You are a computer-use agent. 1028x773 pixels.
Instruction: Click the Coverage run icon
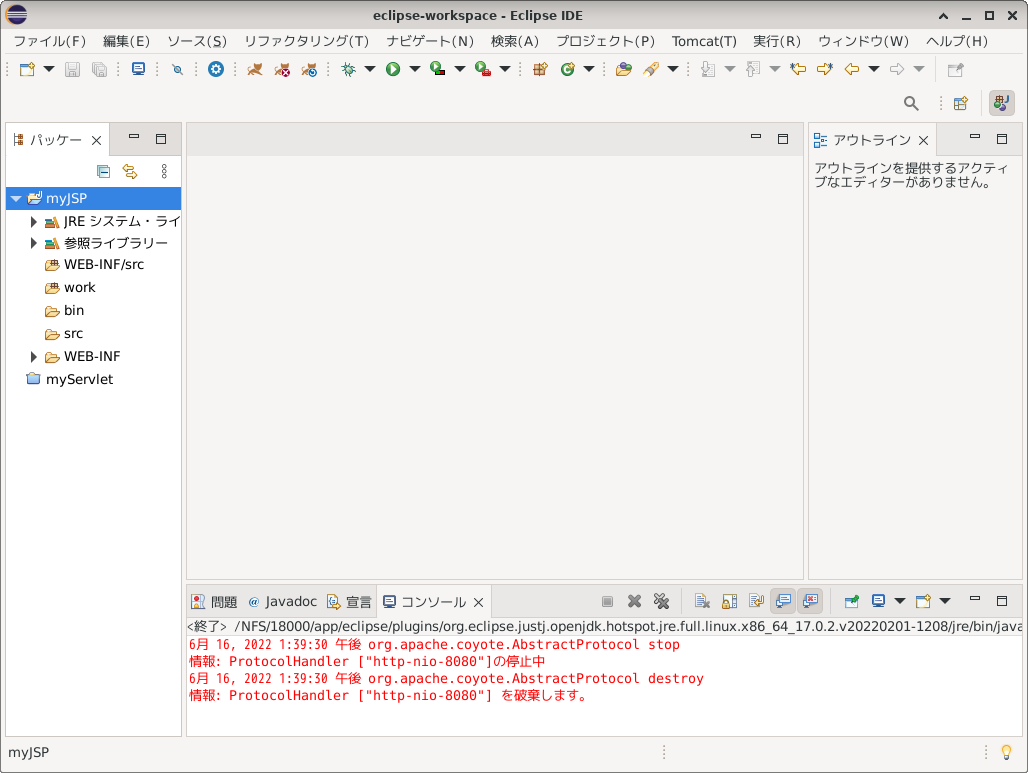(x=437, y=69)
